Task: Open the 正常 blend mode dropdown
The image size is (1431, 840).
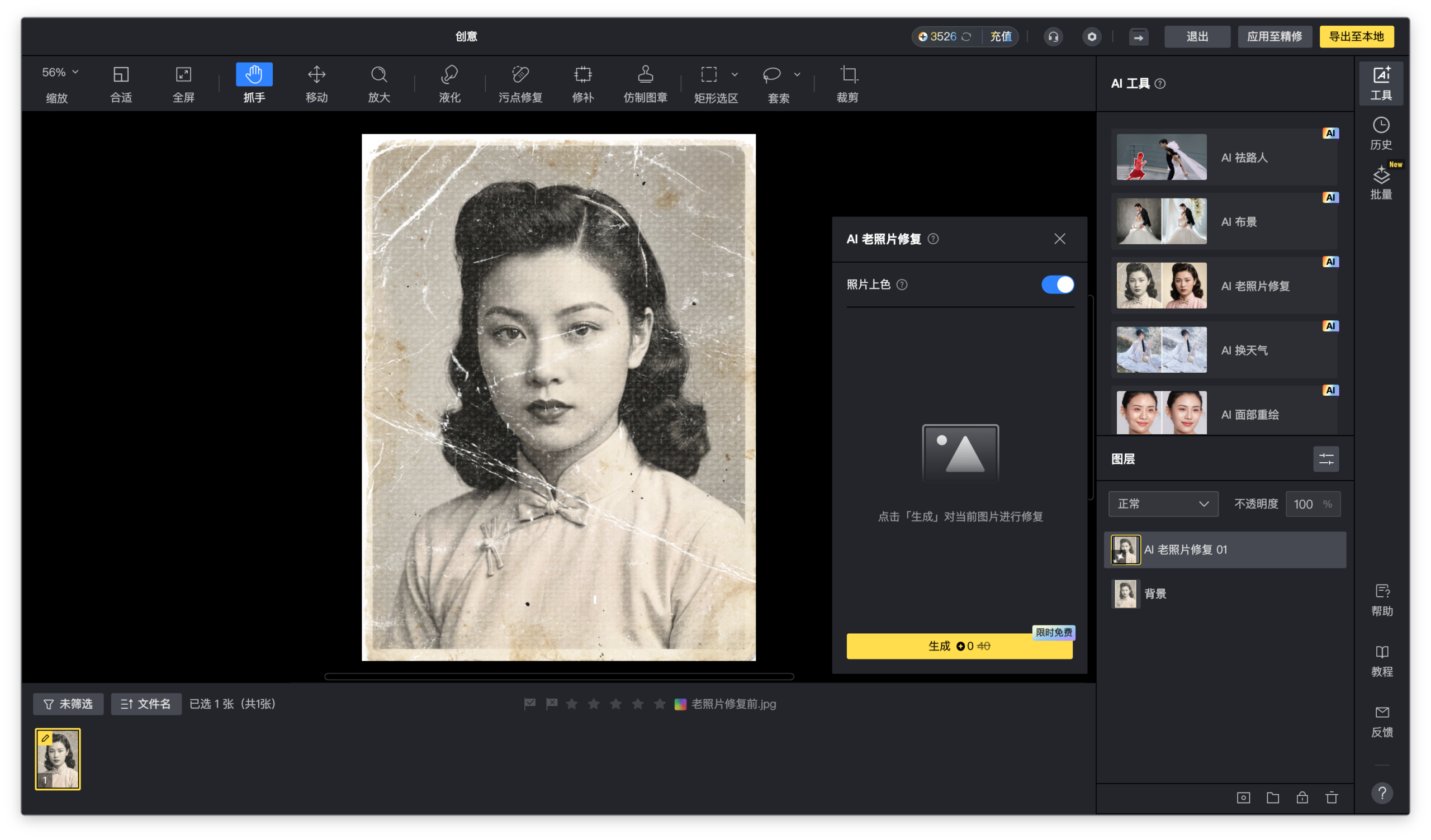Action: pos(1163,504)
